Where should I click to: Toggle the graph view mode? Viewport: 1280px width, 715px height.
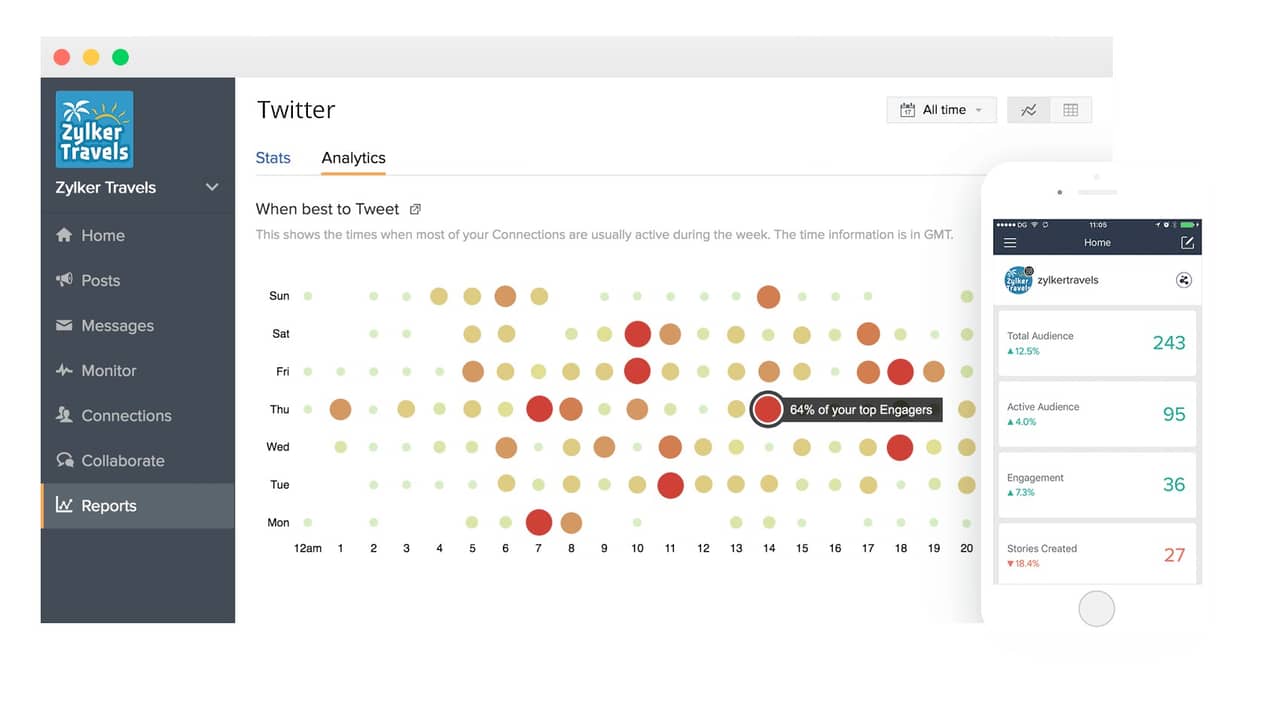pyautogui.click(x=1028, y=110)
